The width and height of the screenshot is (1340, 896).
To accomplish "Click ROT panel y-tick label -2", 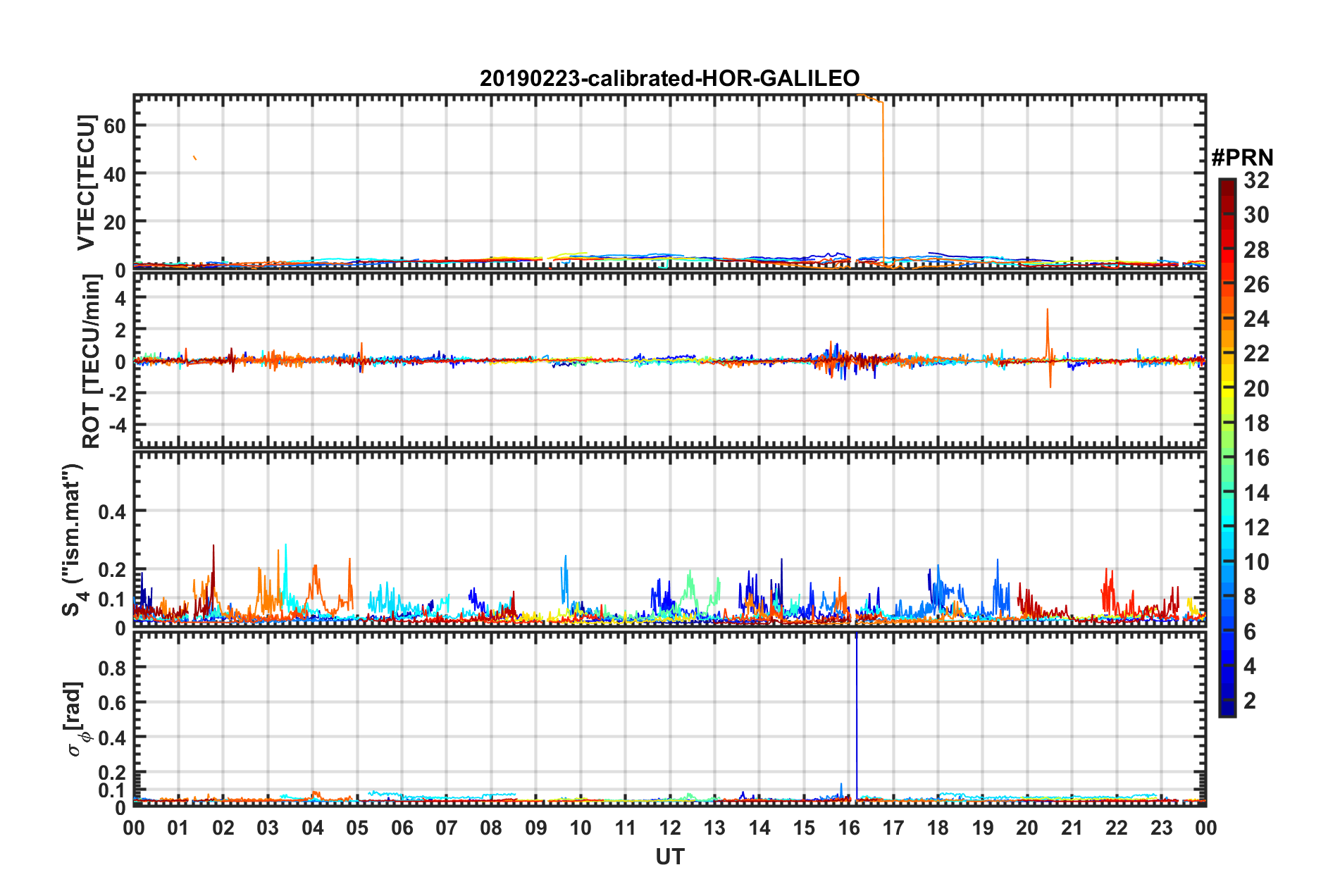I will 117,394.
